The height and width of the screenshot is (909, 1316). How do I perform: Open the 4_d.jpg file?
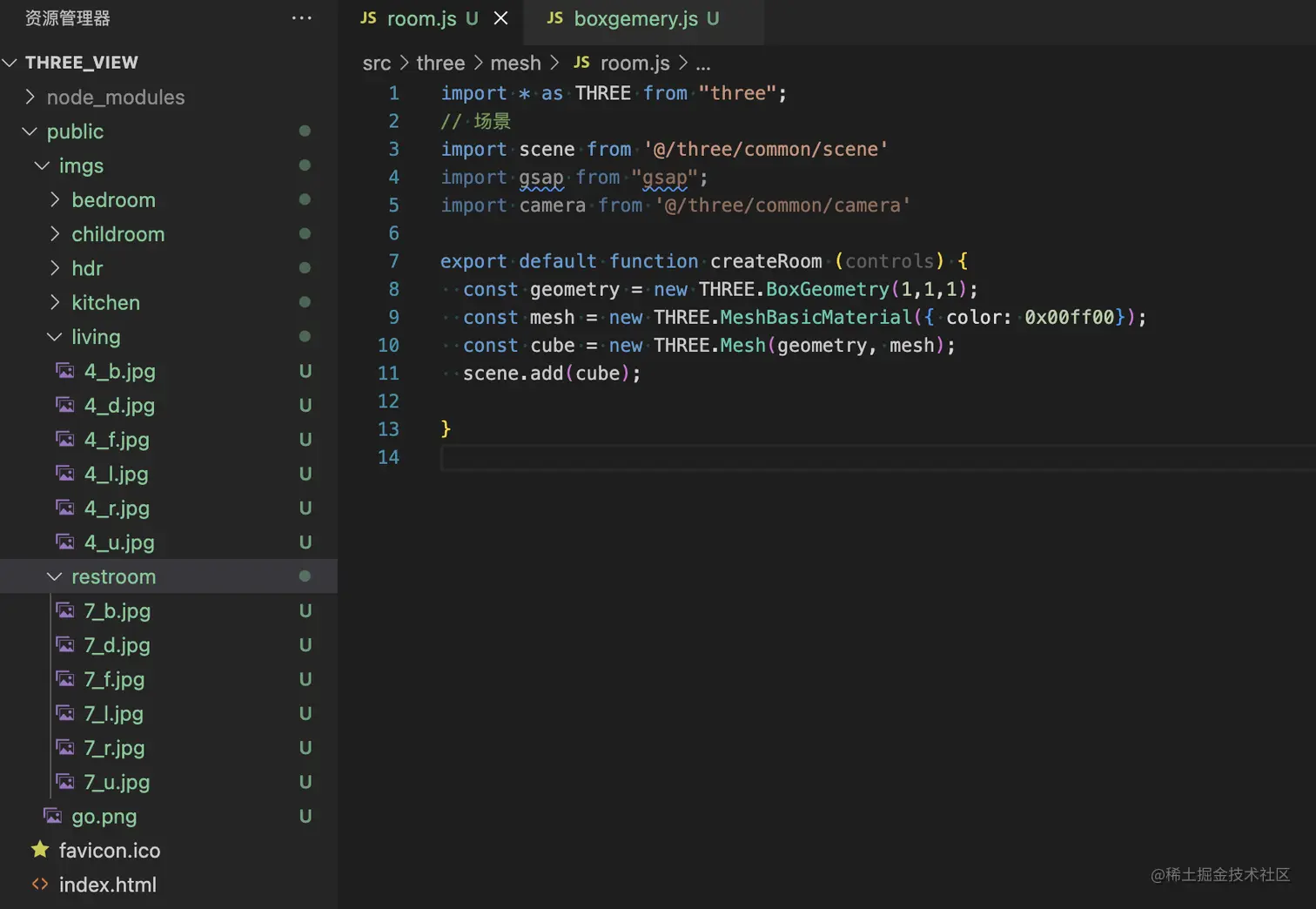pos(120,406)
